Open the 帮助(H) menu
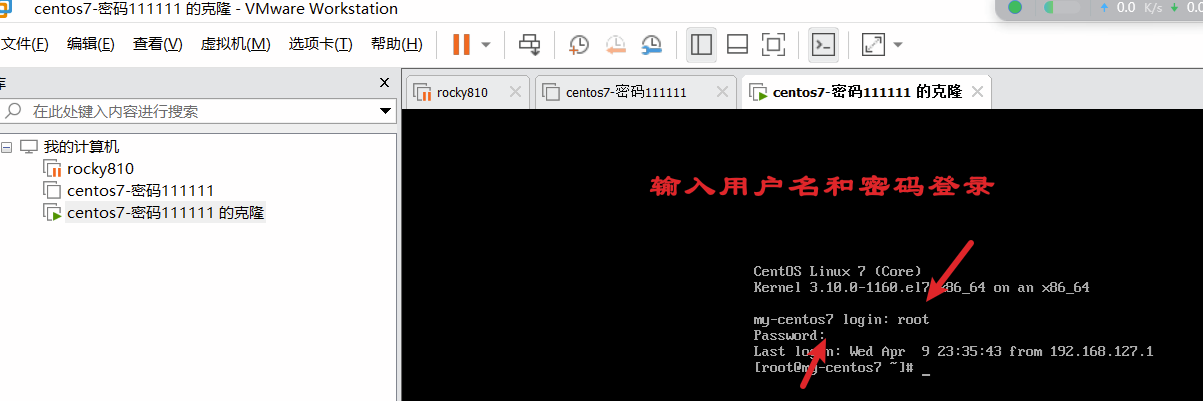The image size is (1203, 401). [396, 44]
